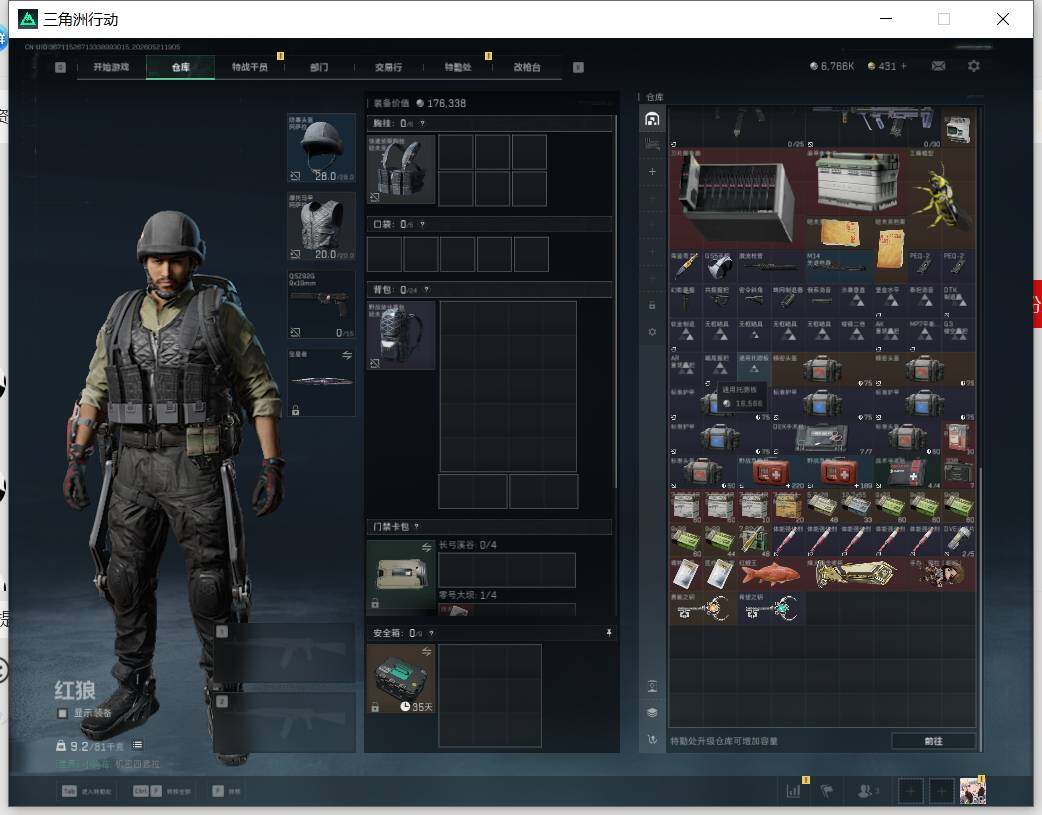Click the left arrow before 开始游戏 tab

(60, 67)
